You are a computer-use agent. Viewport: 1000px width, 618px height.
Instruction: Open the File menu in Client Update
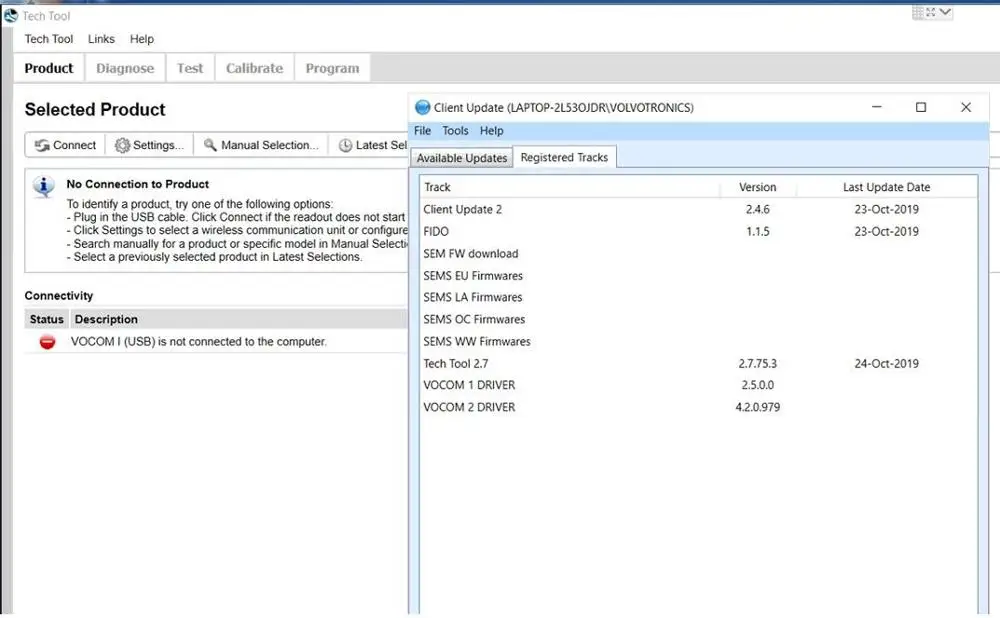click(x=422, y=131)
